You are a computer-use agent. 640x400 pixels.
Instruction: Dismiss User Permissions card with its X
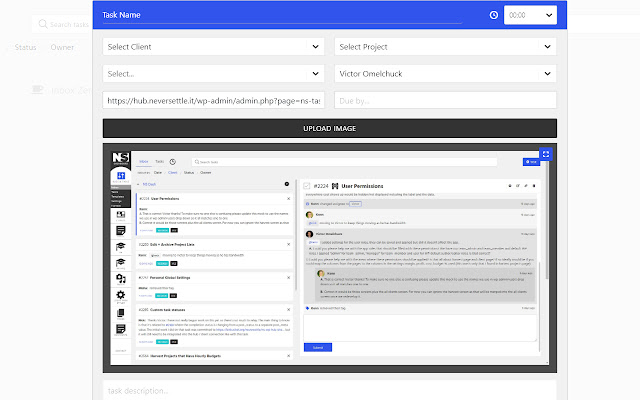[x=289, y=199]
